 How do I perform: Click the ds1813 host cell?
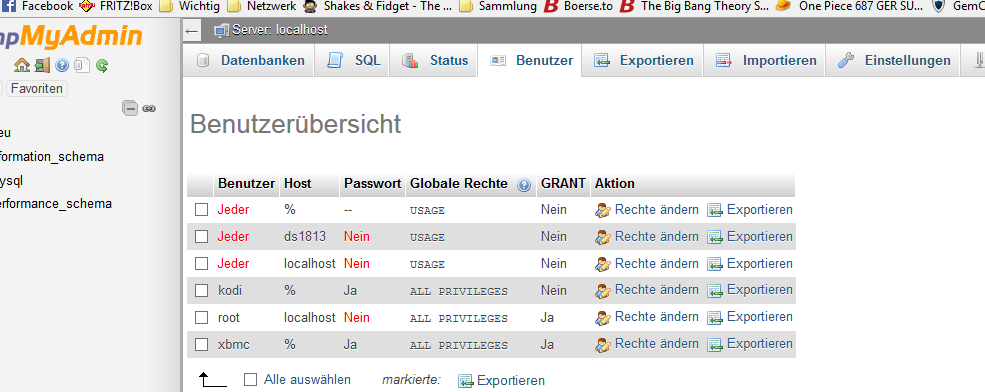click(305, 237)
